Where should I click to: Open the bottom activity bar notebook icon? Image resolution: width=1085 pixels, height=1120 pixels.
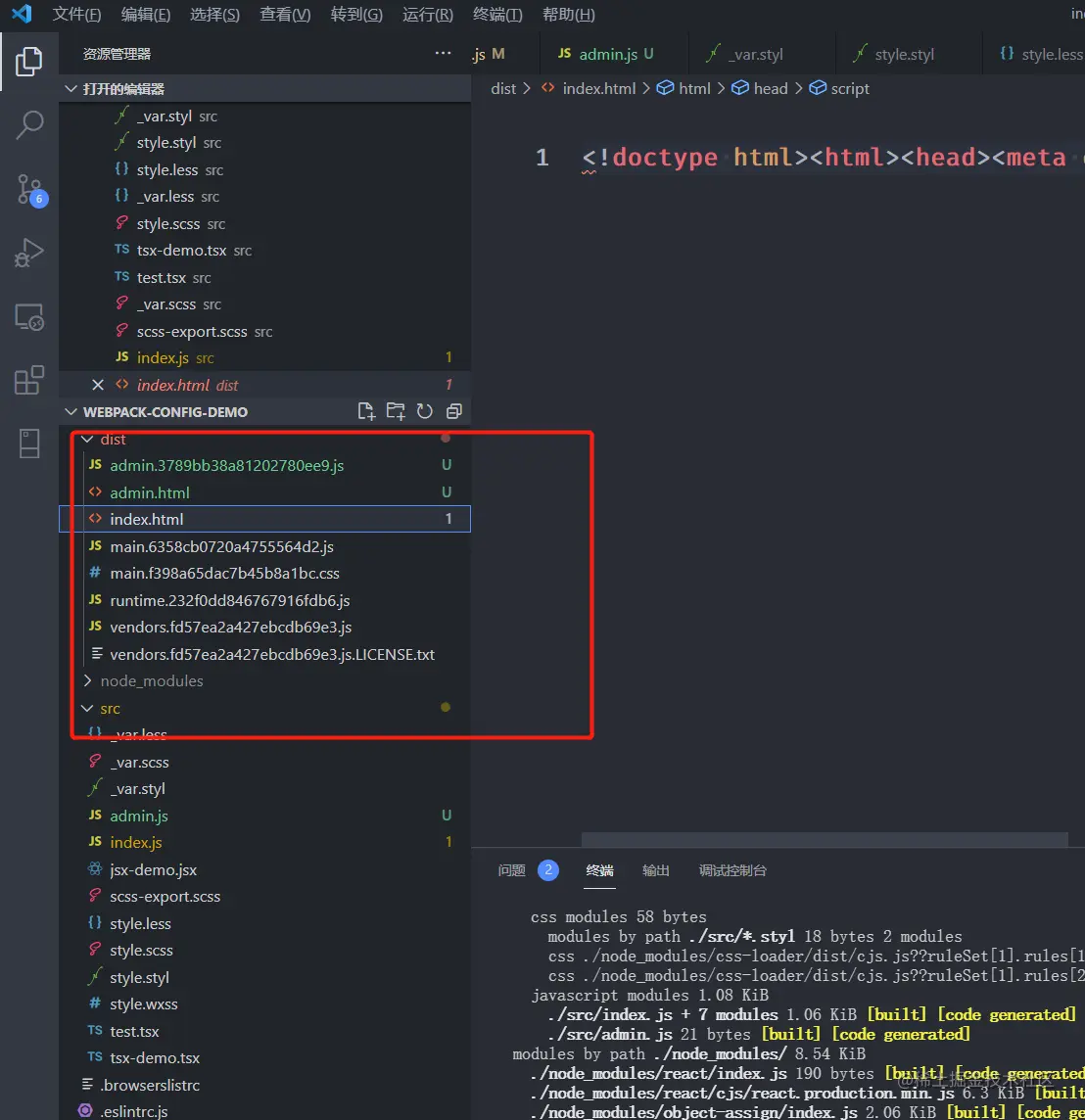[29, 443]
